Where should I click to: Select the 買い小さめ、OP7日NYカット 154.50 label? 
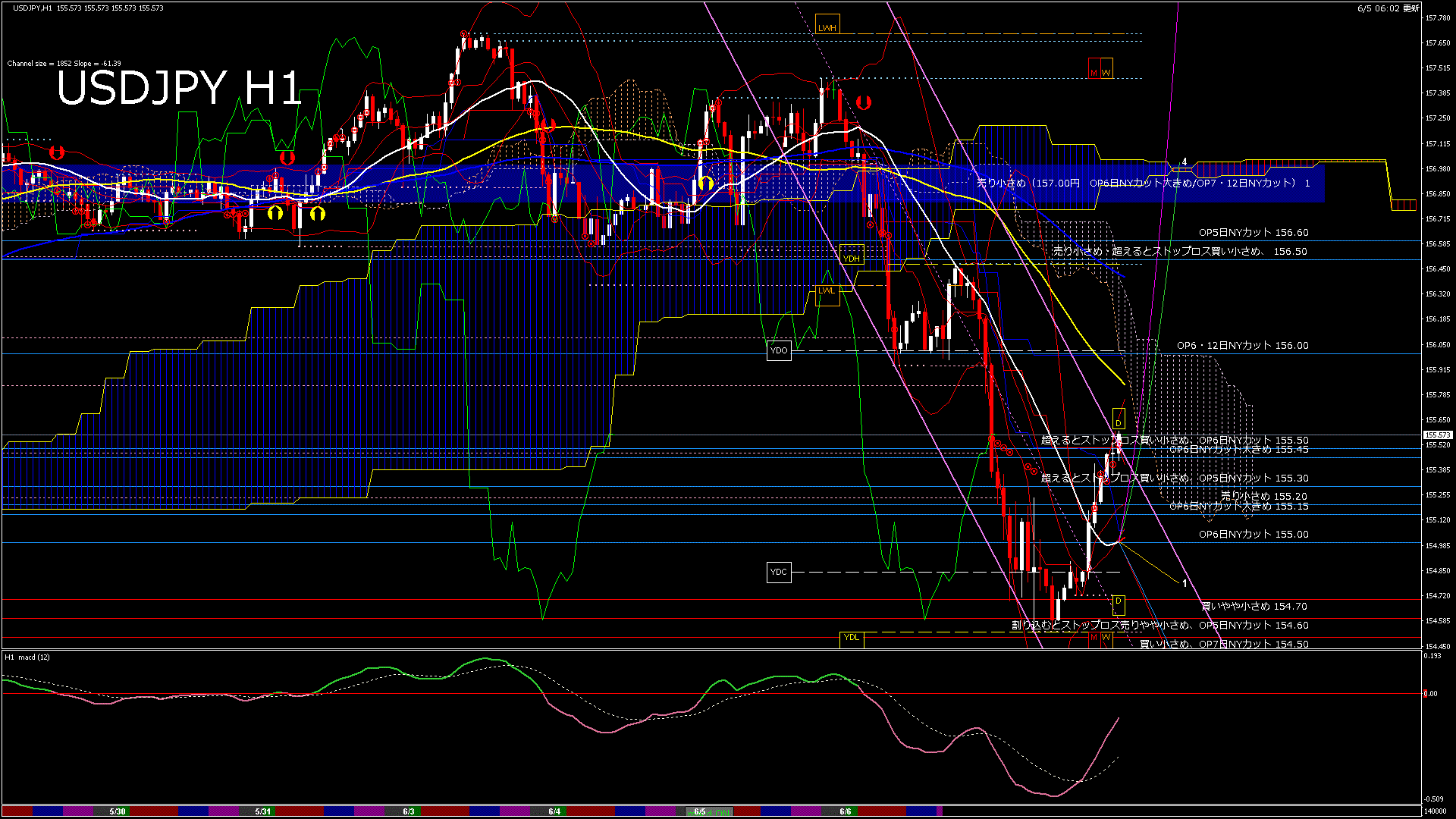coord(1224,644)
